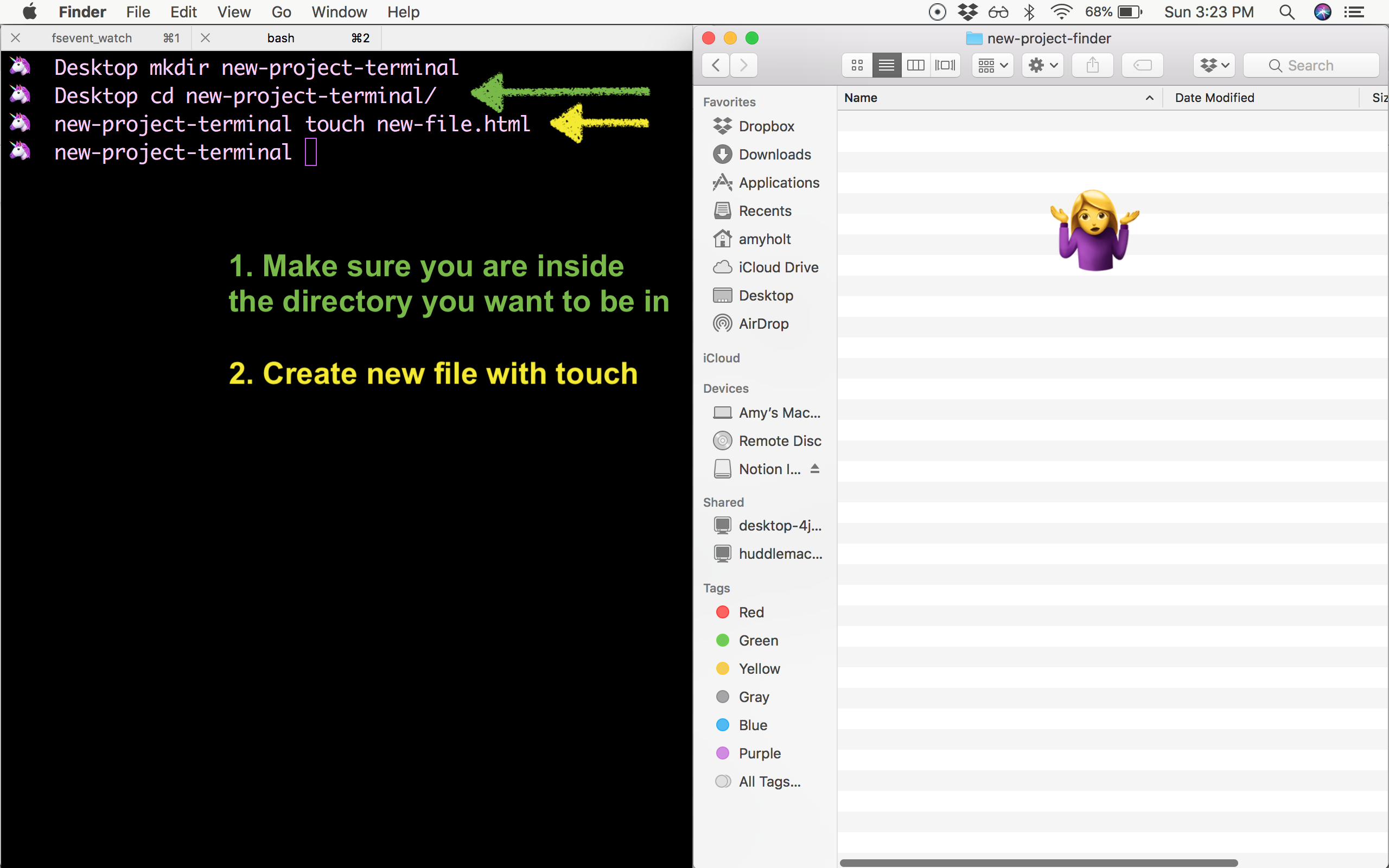This screenshot has height=868, width=1389.
Task: Open the Dropbox toolbar dropdown
Action: (1214, 66)
